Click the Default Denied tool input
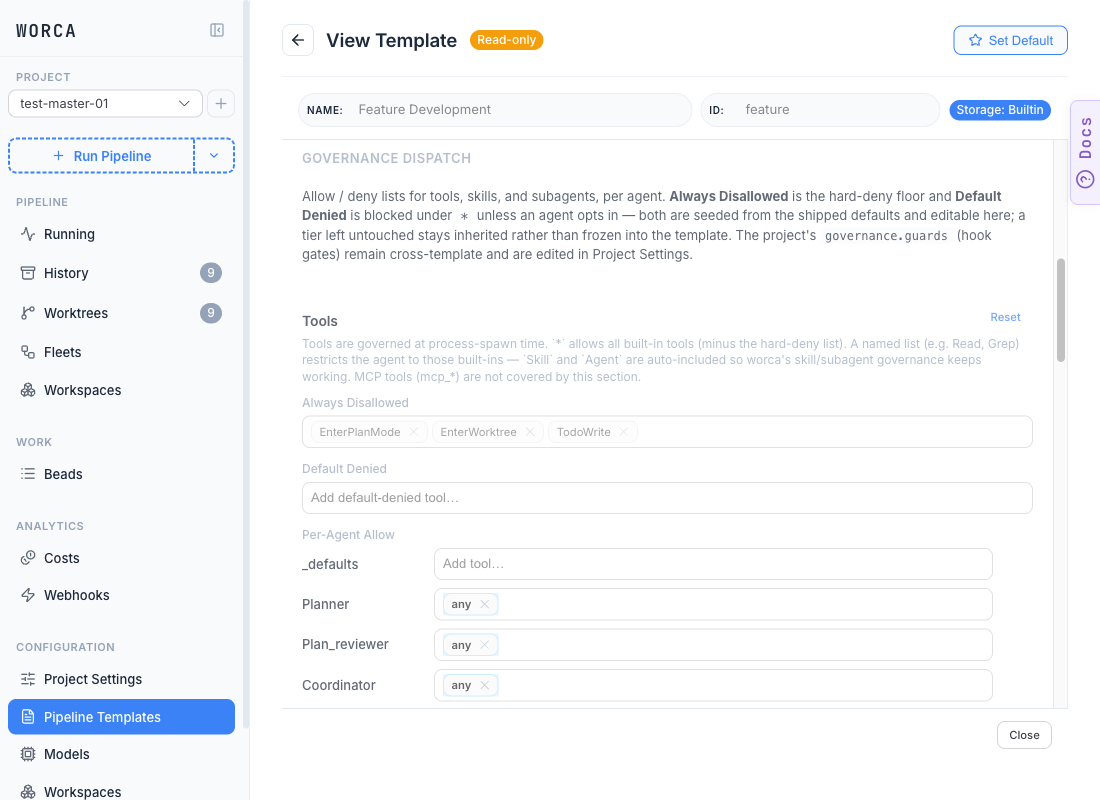This screenshot has height=800, width=1100. coord(667,498)
